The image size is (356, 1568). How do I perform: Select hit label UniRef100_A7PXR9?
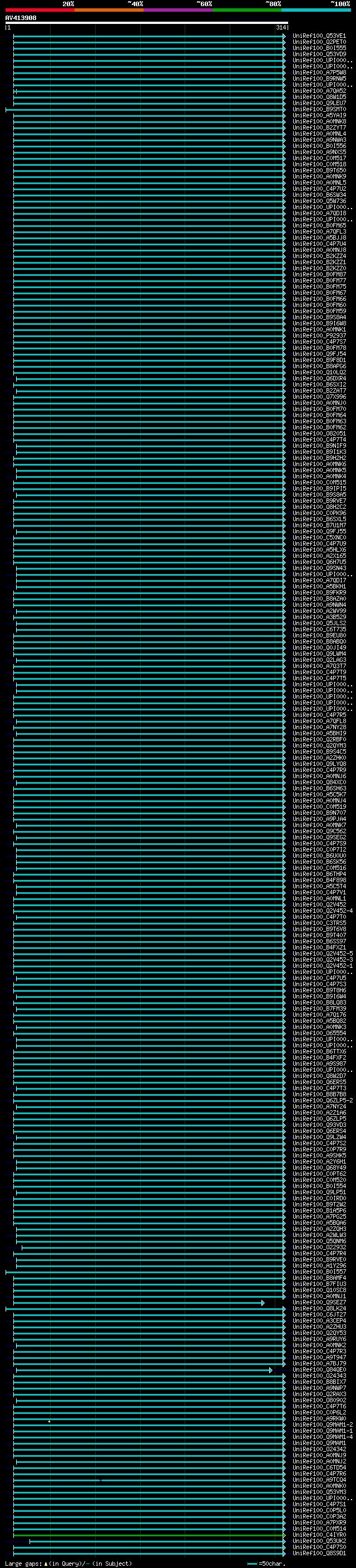tap(319, 1522)
